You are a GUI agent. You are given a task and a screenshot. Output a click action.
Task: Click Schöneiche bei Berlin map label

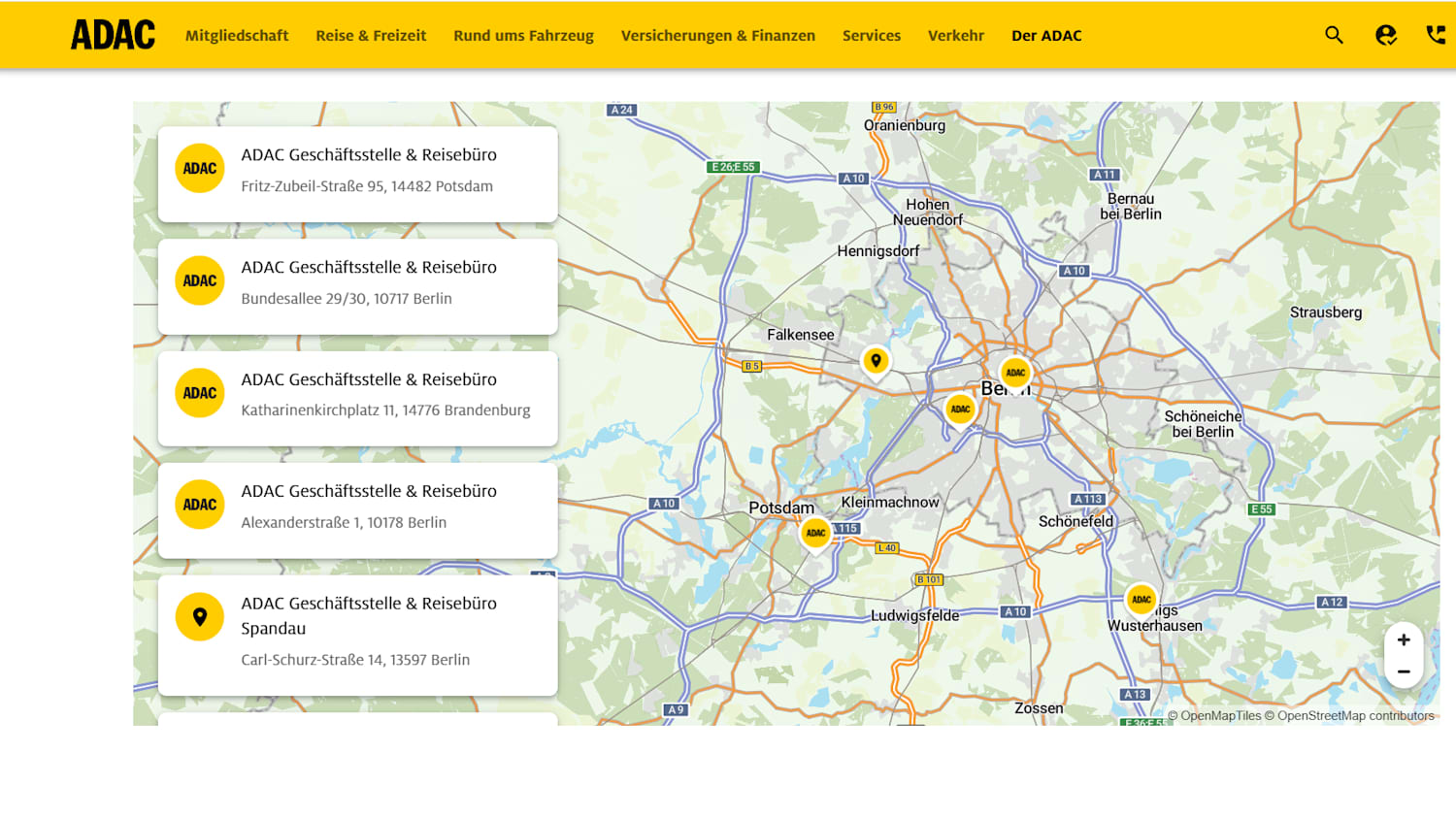(x=1203, y=424)
